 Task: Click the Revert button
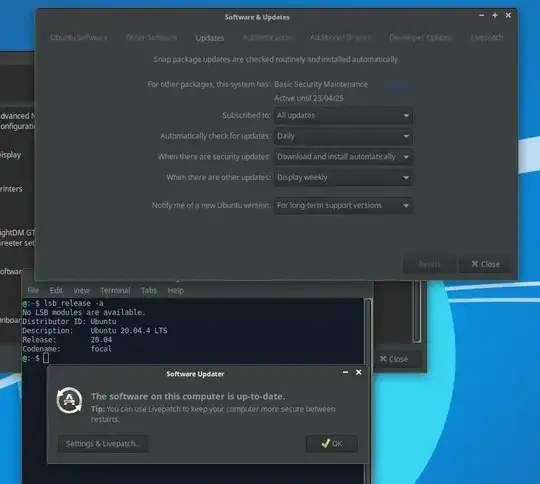point(429,264)
